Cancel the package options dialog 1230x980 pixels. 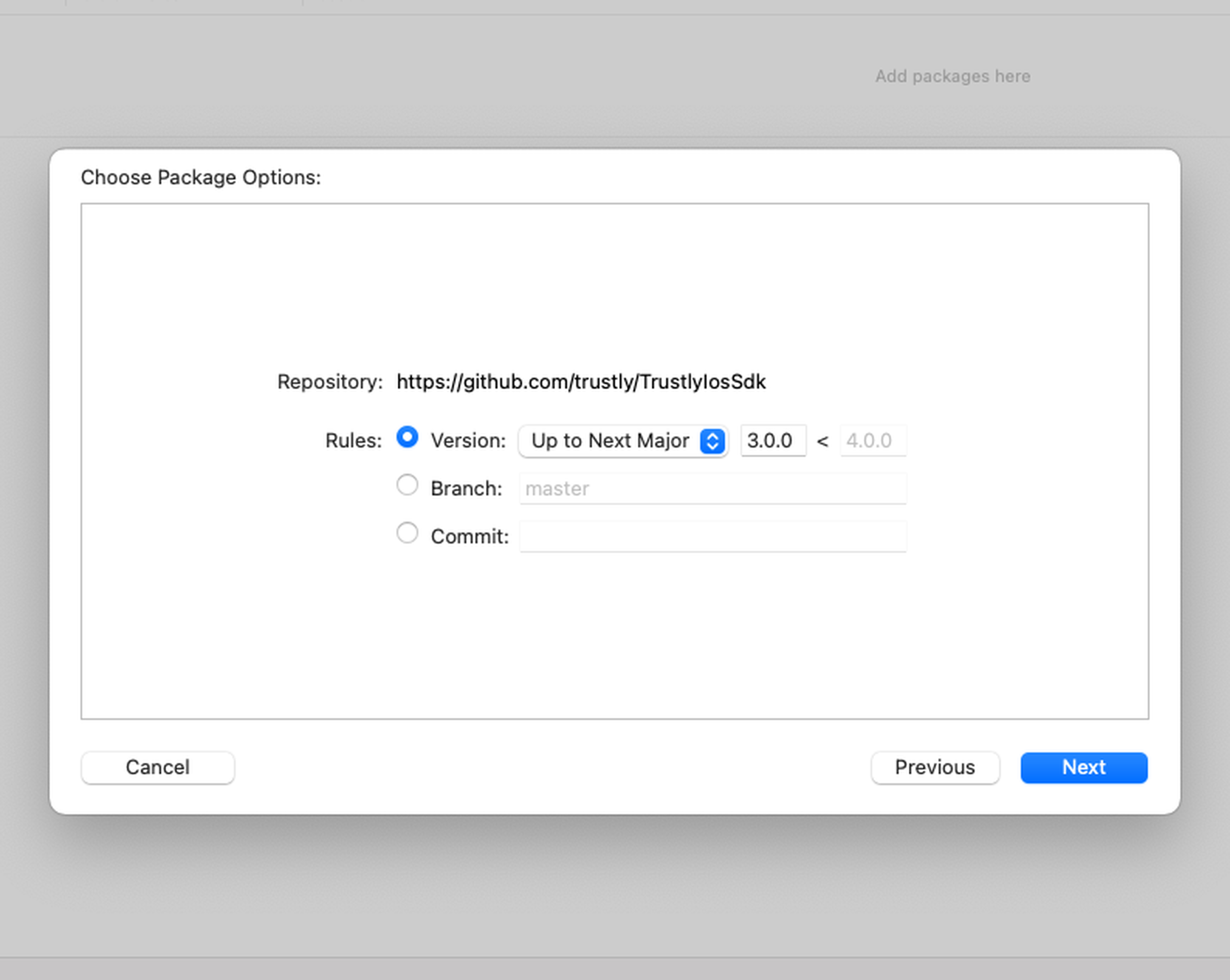tap(158, 767)
